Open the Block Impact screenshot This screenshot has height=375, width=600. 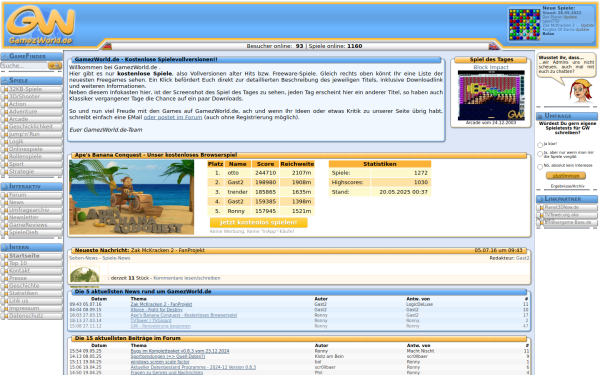[491, 95]
